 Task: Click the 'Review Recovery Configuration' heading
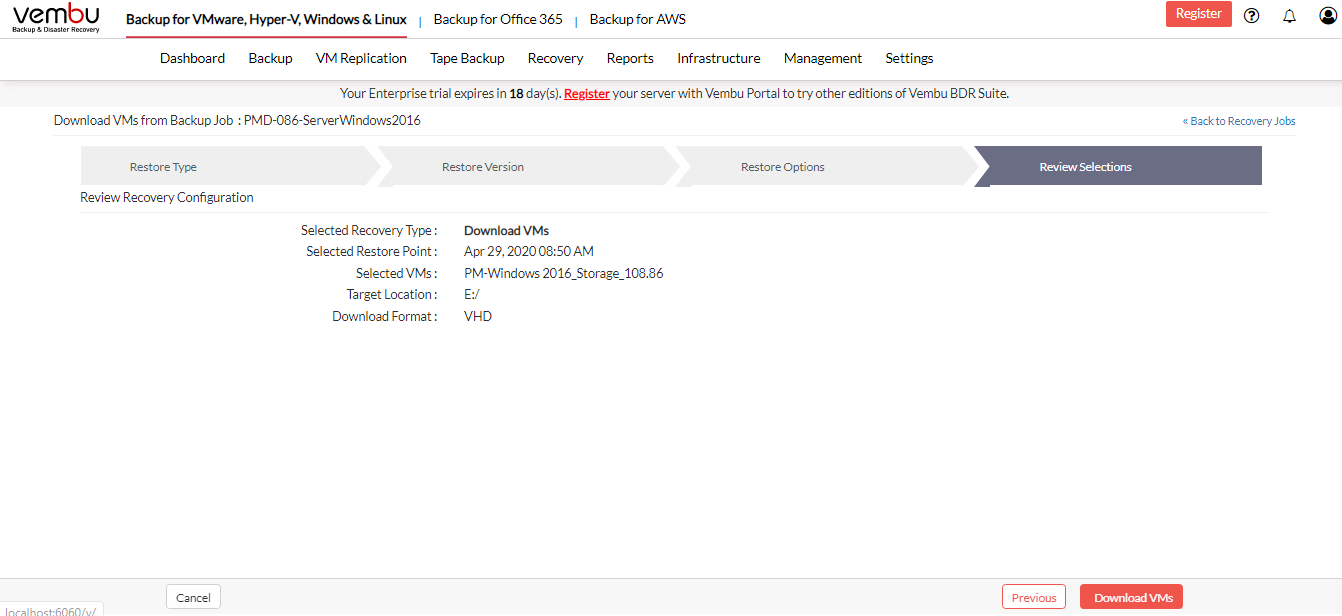coord(167,198)
